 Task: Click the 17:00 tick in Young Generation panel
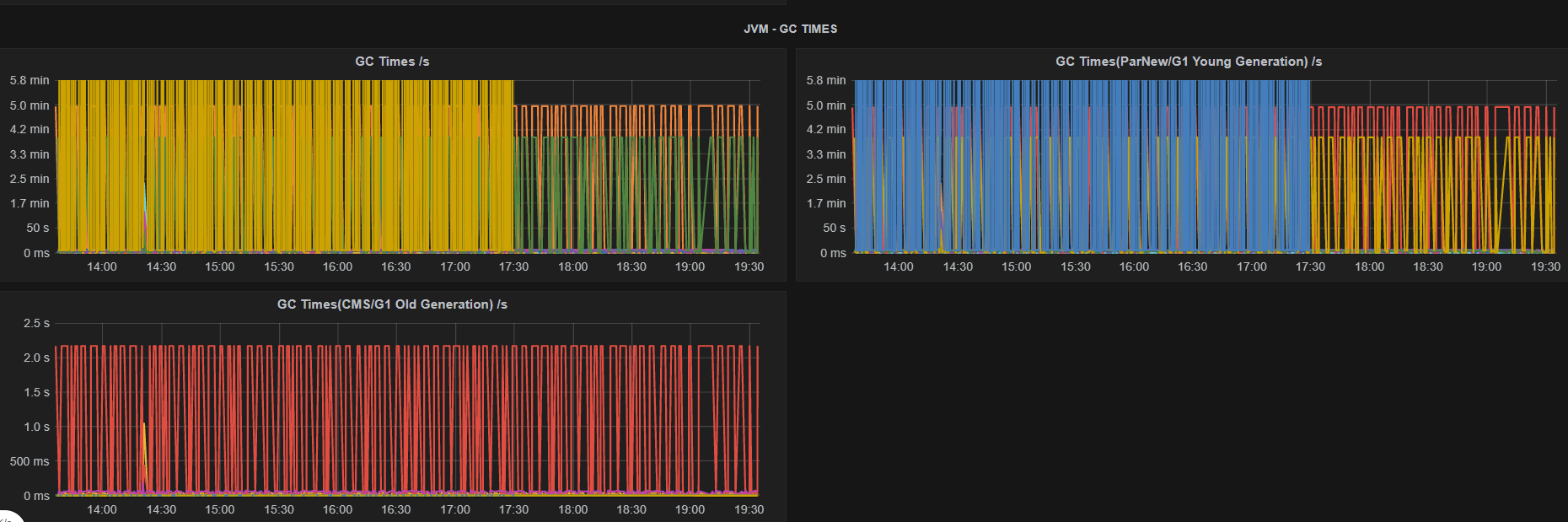1252,266
